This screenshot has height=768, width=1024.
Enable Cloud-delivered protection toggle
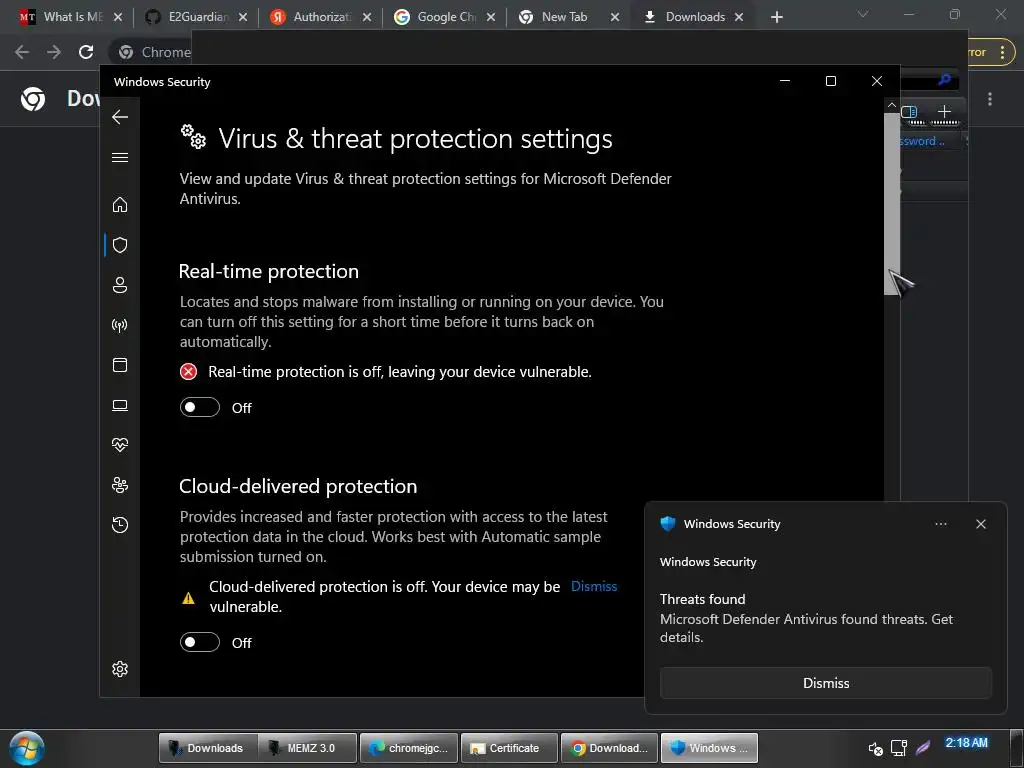click(x=200, y=643)
